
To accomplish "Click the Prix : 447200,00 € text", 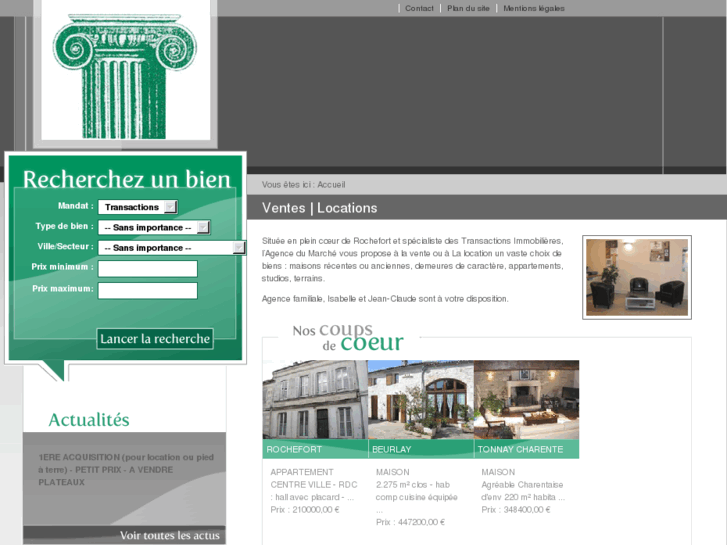I will click(410, 522).
